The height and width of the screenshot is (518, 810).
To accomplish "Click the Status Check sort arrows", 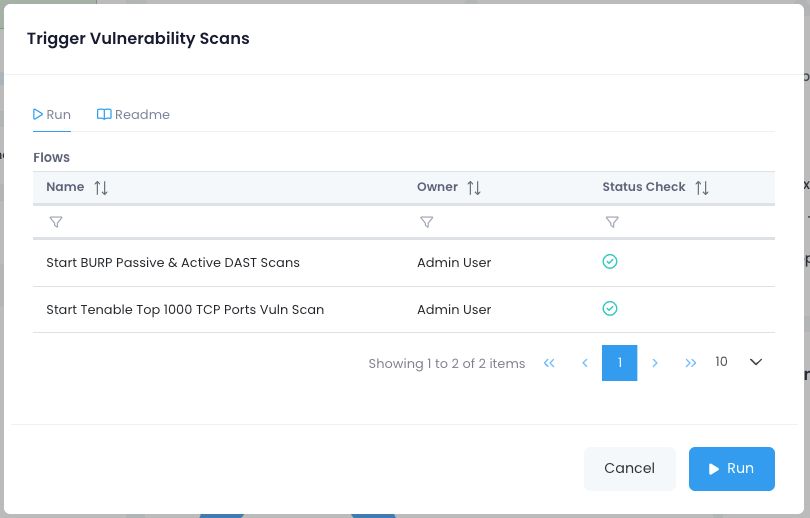I will 702,188.
